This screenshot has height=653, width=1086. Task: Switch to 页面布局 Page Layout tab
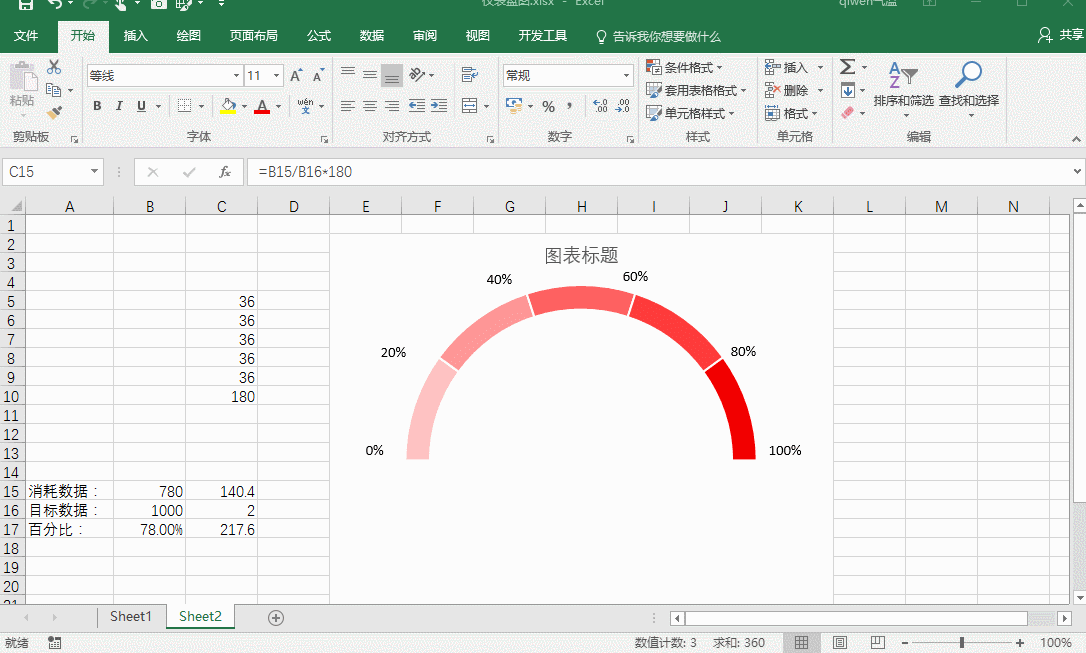253,35
